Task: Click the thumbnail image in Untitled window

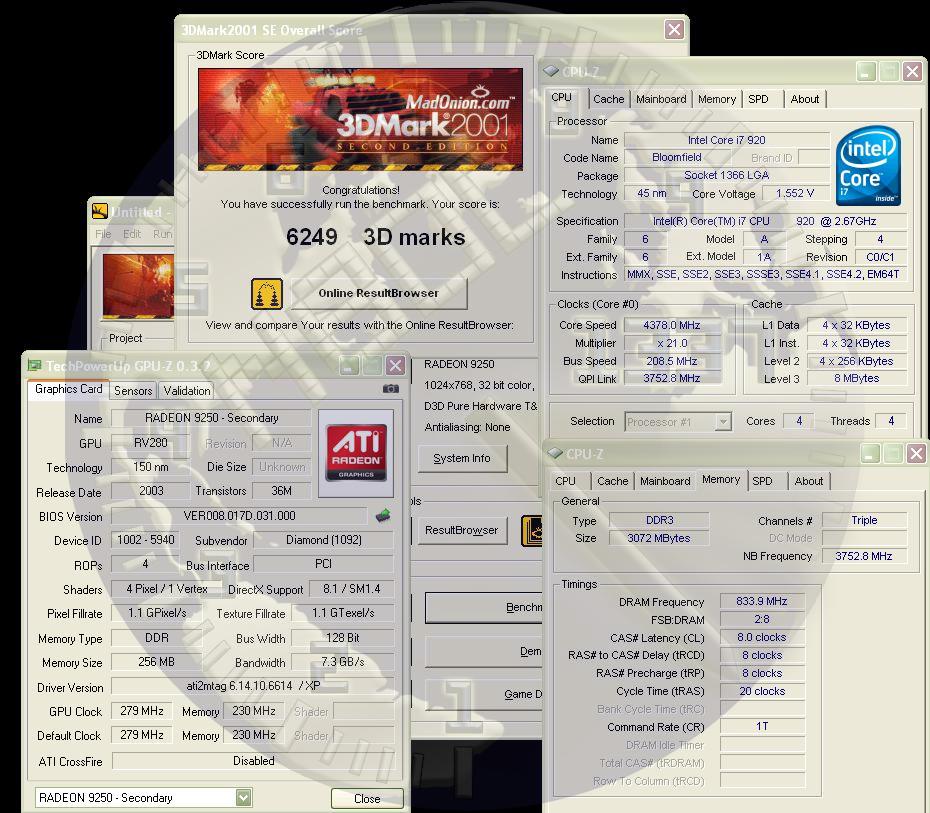Action: pos(138,286)
